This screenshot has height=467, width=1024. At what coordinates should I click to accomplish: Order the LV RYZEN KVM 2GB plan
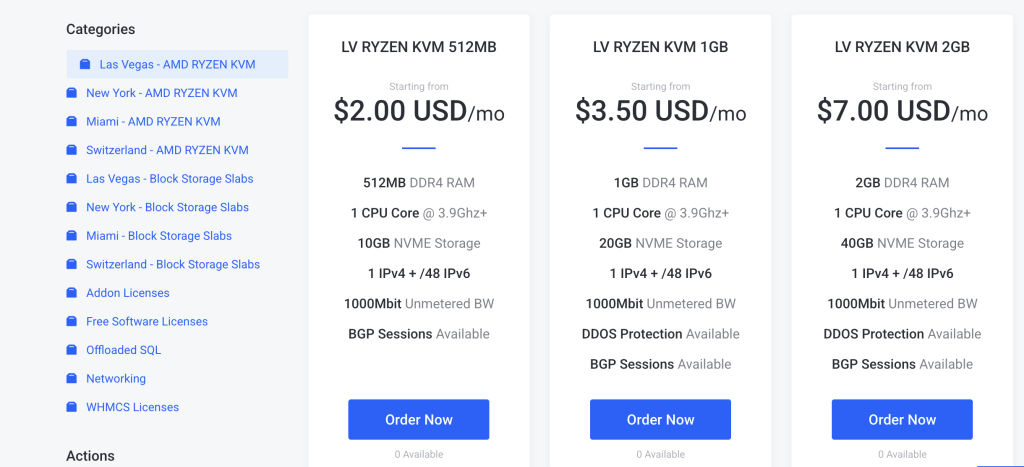(902, 420)
